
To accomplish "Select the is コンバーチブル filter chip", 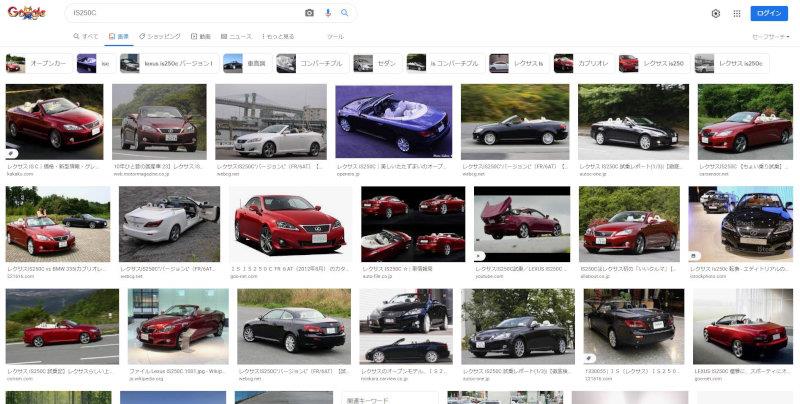I will pos(445,64).
